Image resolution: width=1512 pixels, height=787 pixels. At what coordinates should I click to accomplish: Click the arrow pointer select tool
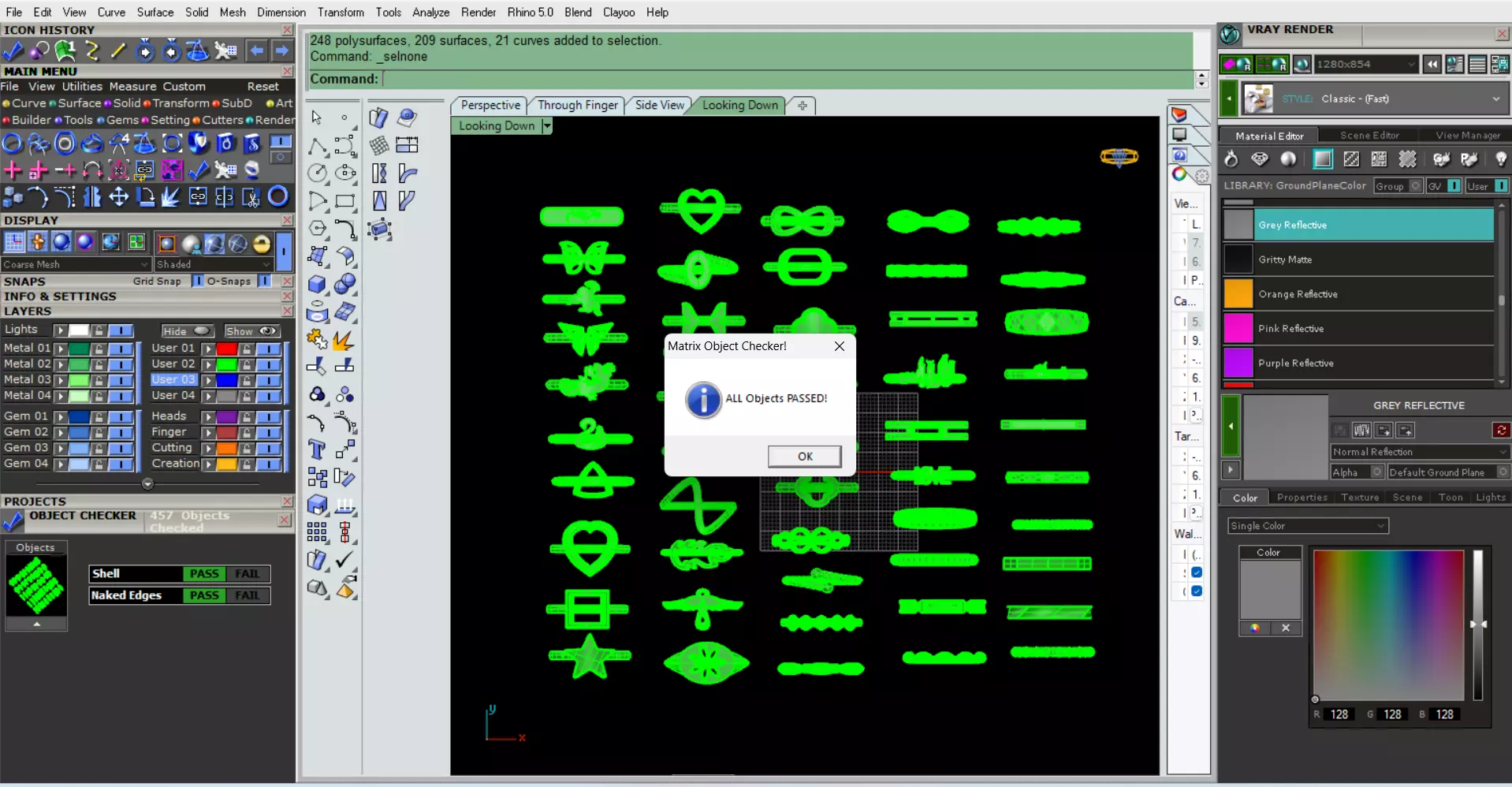pyautogui.click(x=317, y=117)
